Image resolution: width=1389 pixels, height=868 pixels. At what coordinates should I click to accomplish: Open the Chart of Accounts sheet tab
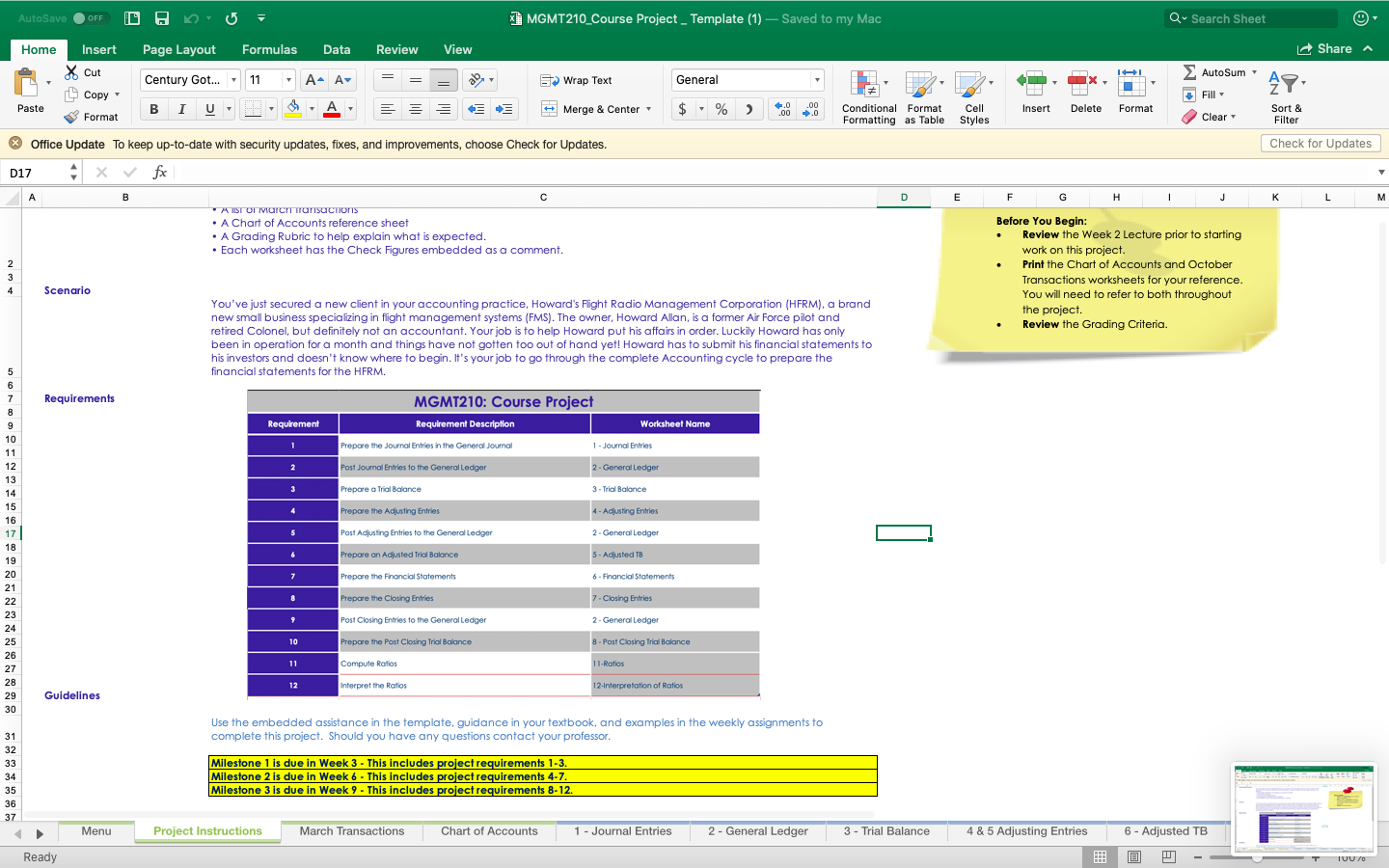tap(489, 831)
